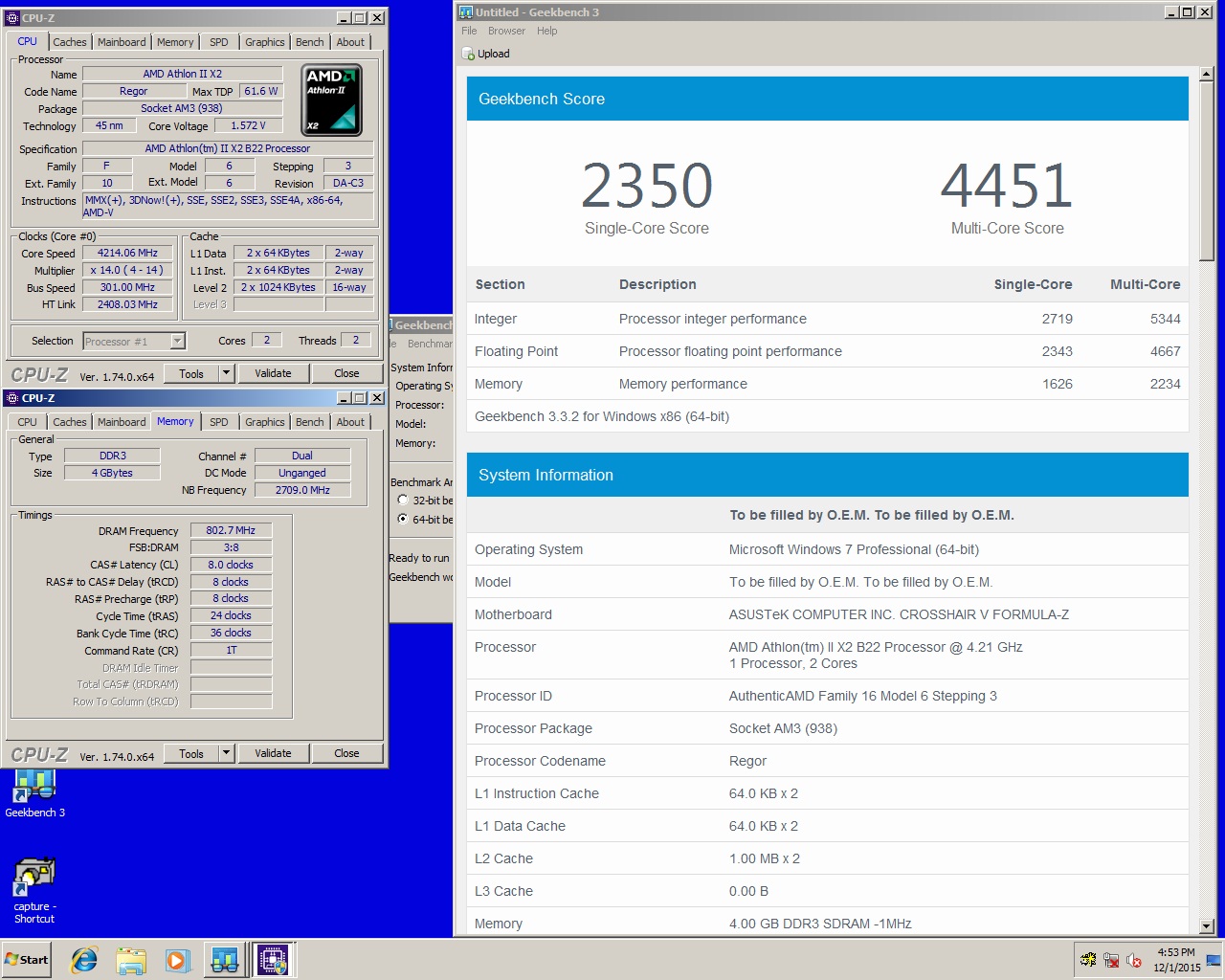The height and width of the screenshot is (980, 1225).
Task: Open Geekbench 3 desktop shortcut icon
Action: pyautogui.click(x=34, y=794)
